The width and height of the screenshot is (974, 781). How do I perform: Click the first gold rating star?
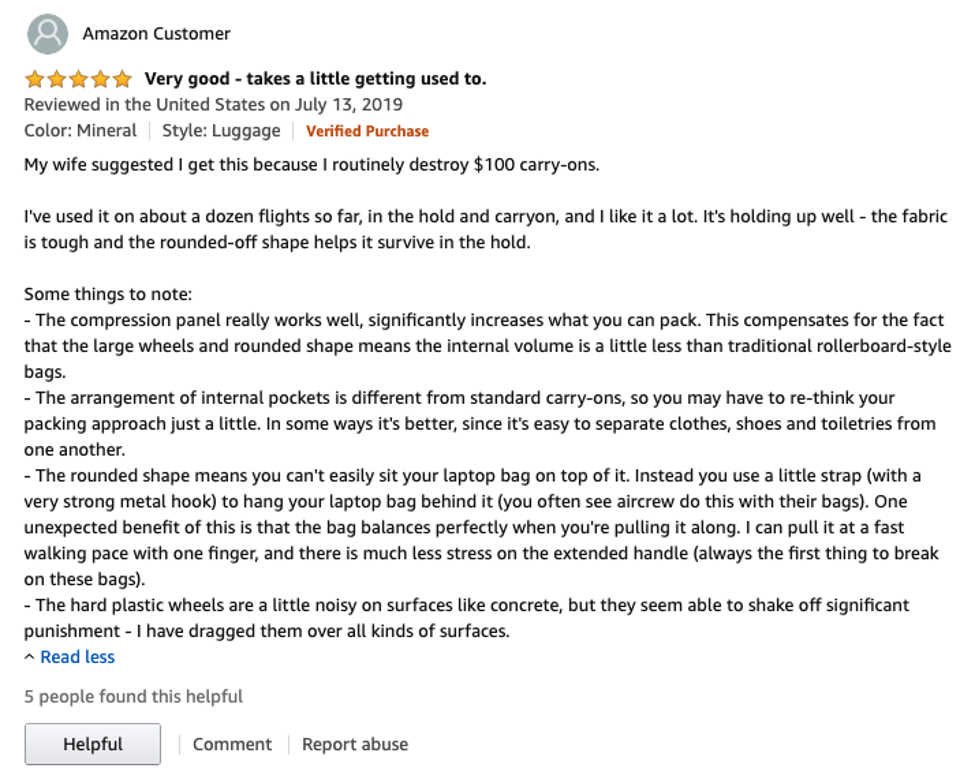[x=35, y=79]
